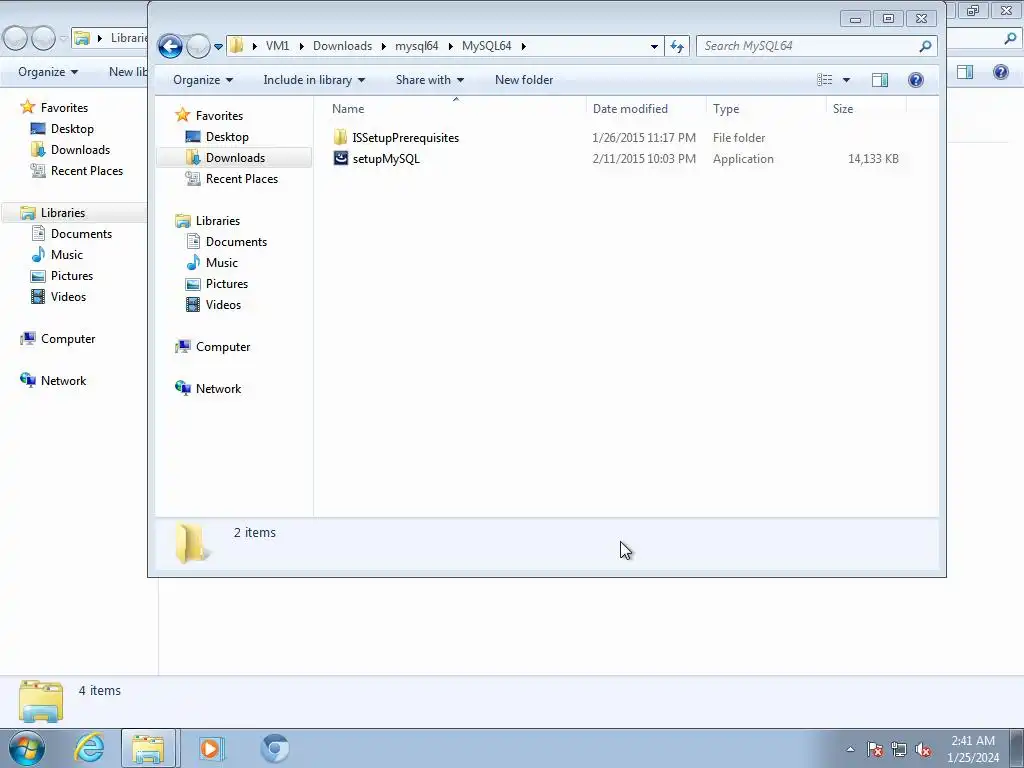Image resolution: width=1024 pixels, height=768 pixels.
Task: Open the Organize menu in MySQL64 window
Action: click(203, 80)
